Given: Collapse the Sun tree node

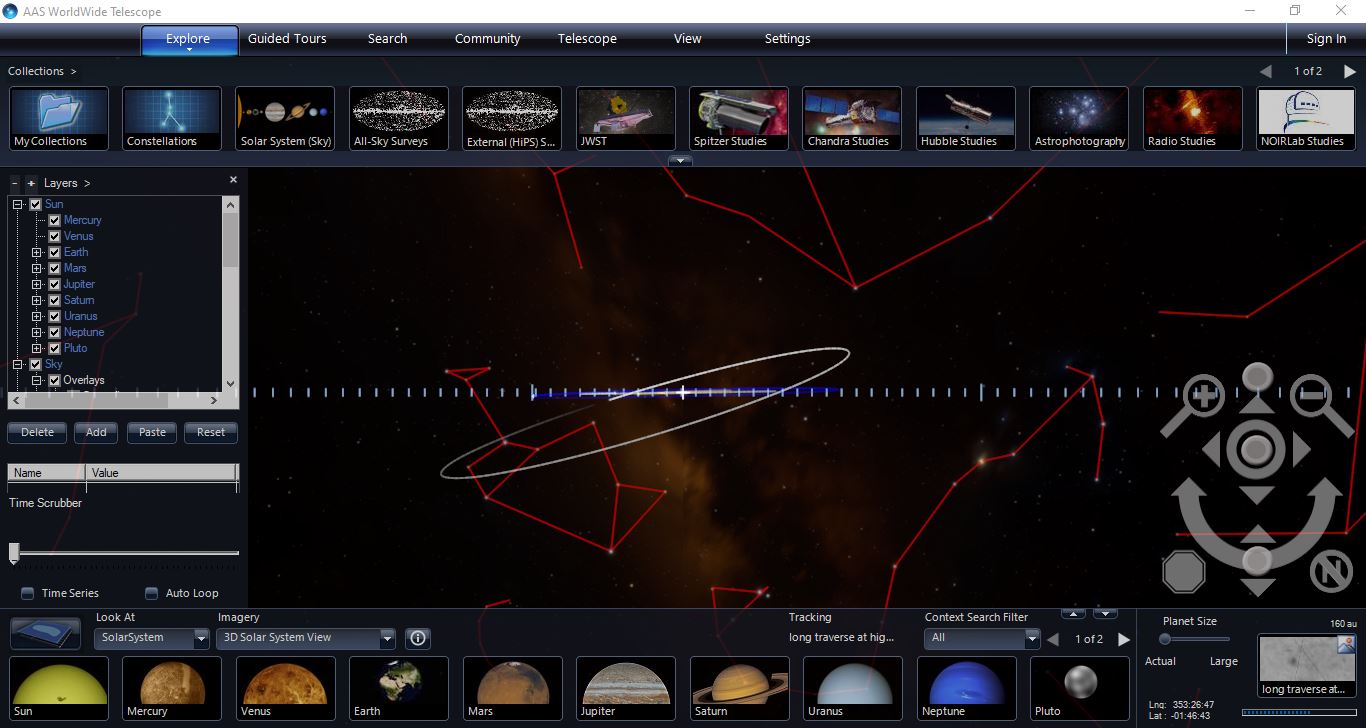Looking at the screenshot, I should (x=18, y=204).
